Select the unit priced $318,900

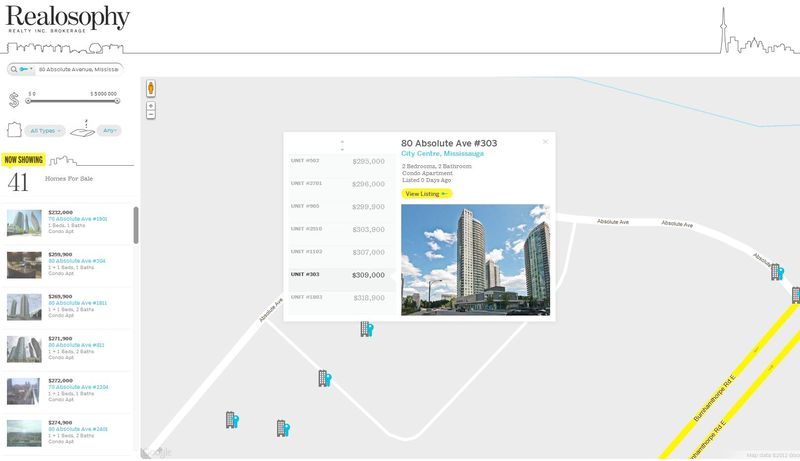pos(342,298)
